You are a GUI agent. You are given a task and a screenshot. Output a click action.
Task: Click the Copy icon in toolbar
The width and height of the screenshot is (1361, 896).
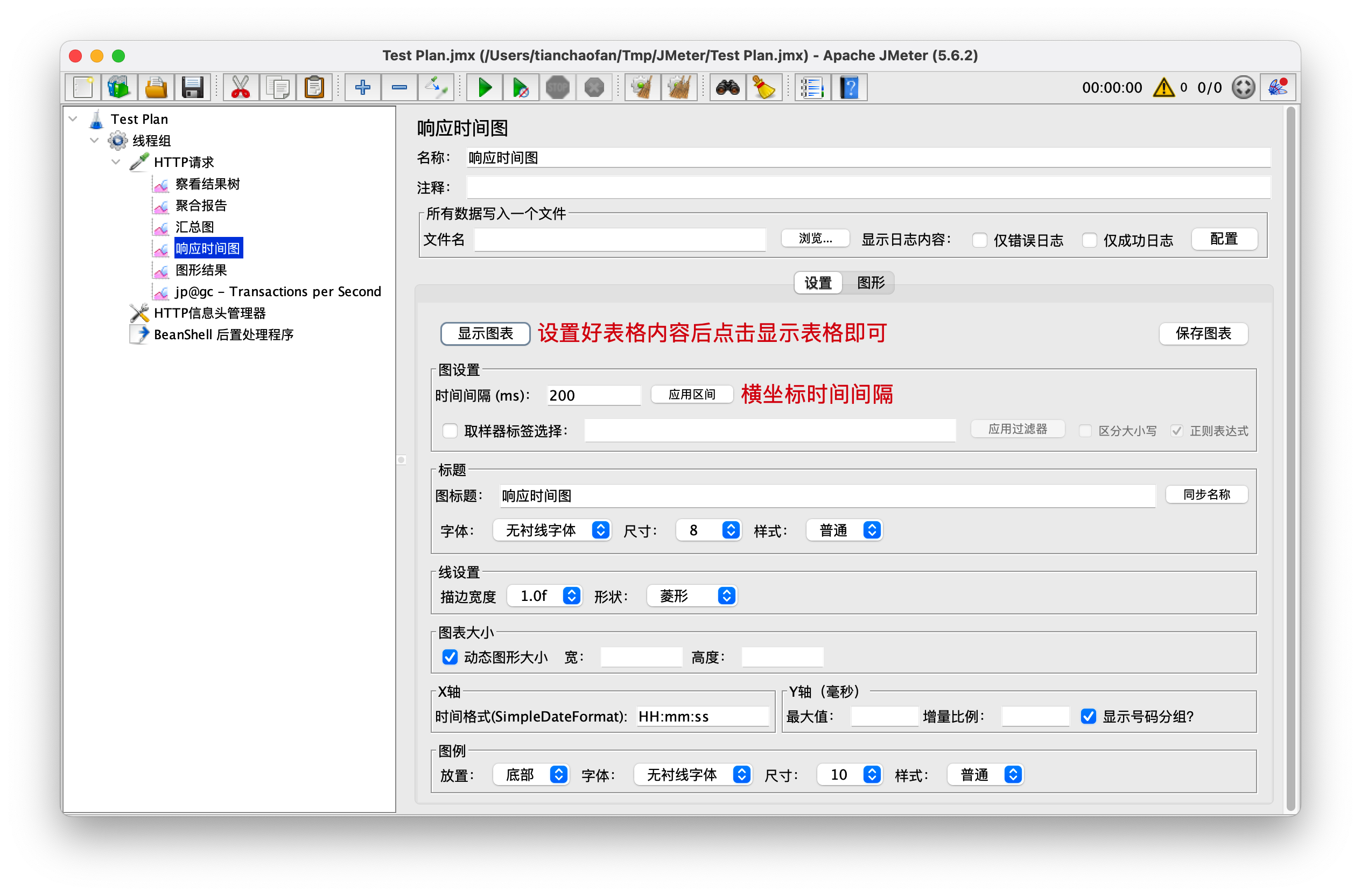tap(277, 87)
